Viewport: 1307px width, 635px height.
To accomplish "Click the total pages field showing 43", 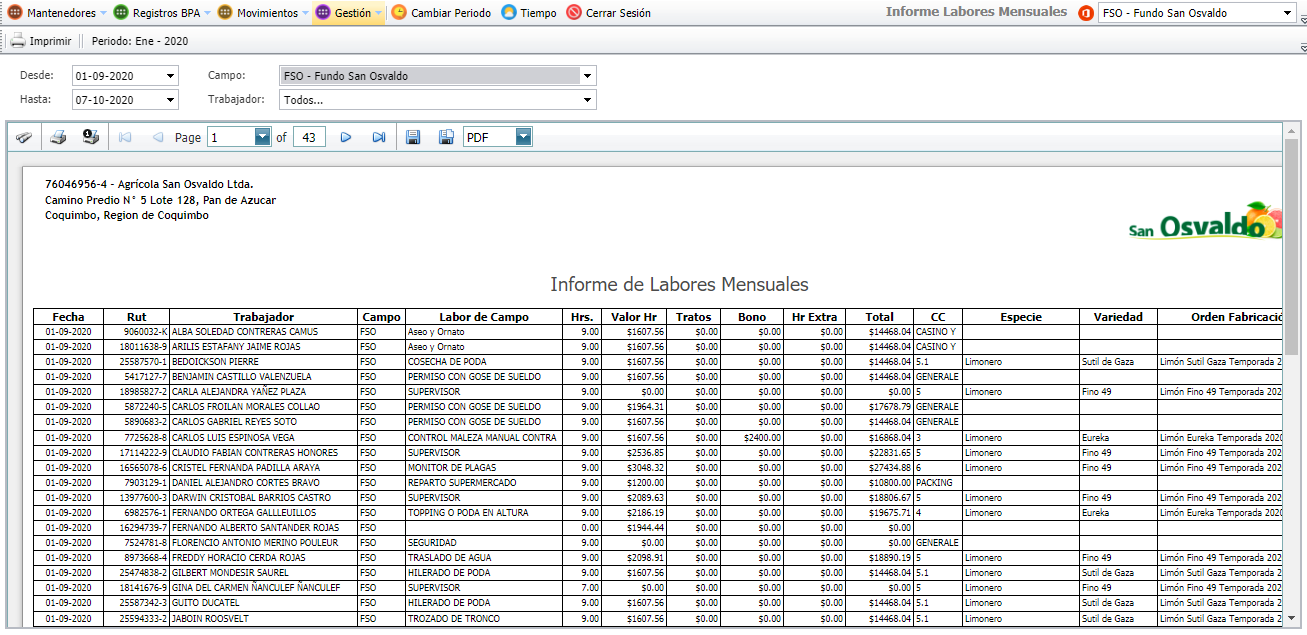I will tap(309, 137).
